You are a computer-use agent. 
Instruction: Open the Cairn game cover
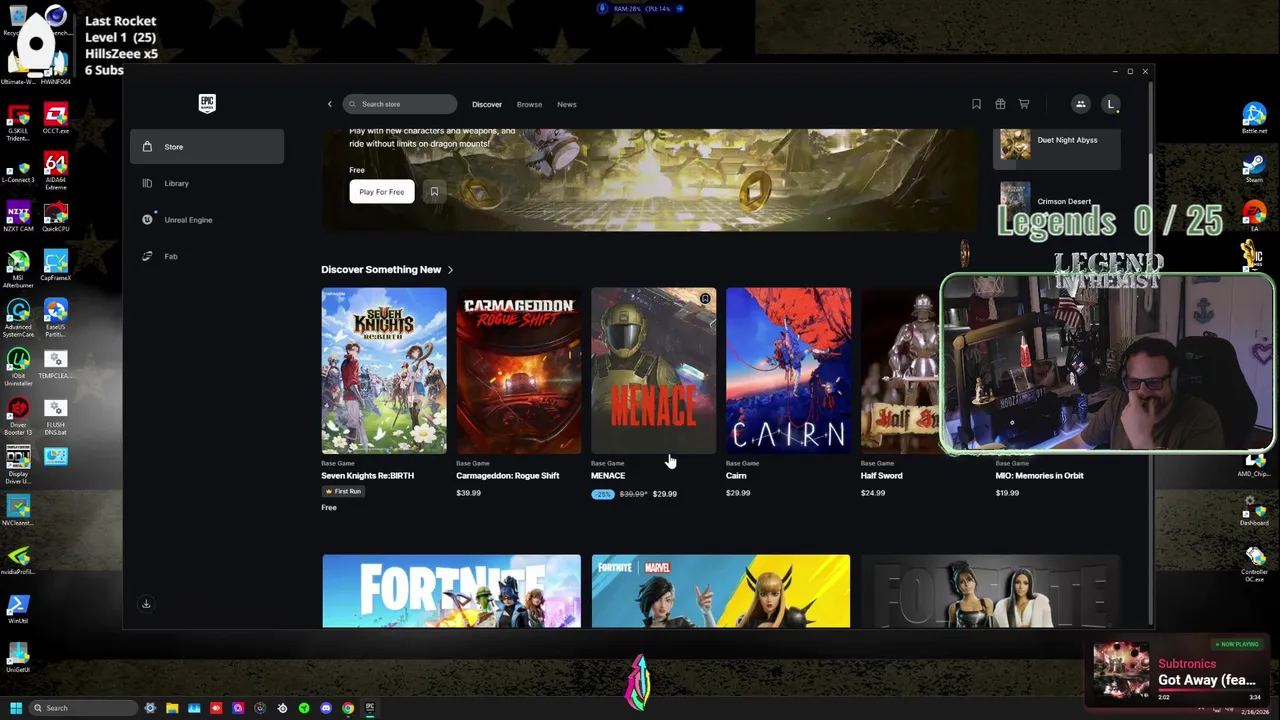coord(789,371)
